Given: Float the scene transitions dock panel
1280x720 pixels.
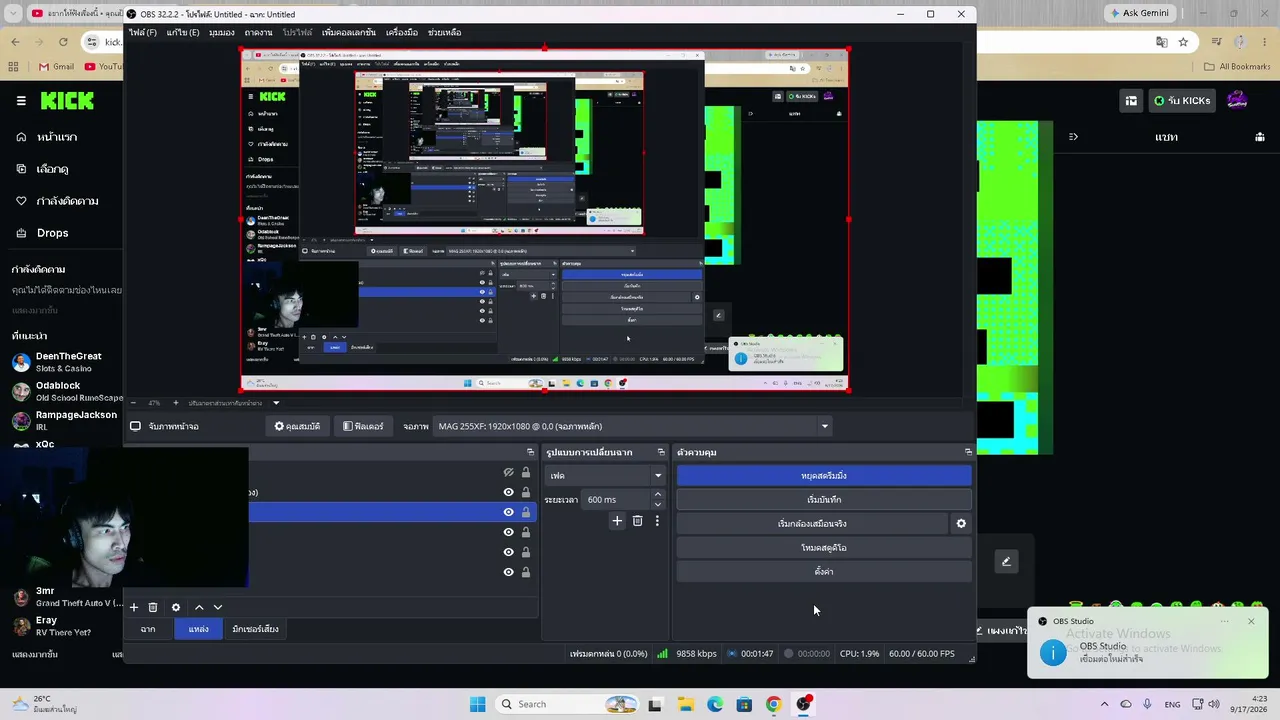Looking at the screenshot, I should (661, 452).
